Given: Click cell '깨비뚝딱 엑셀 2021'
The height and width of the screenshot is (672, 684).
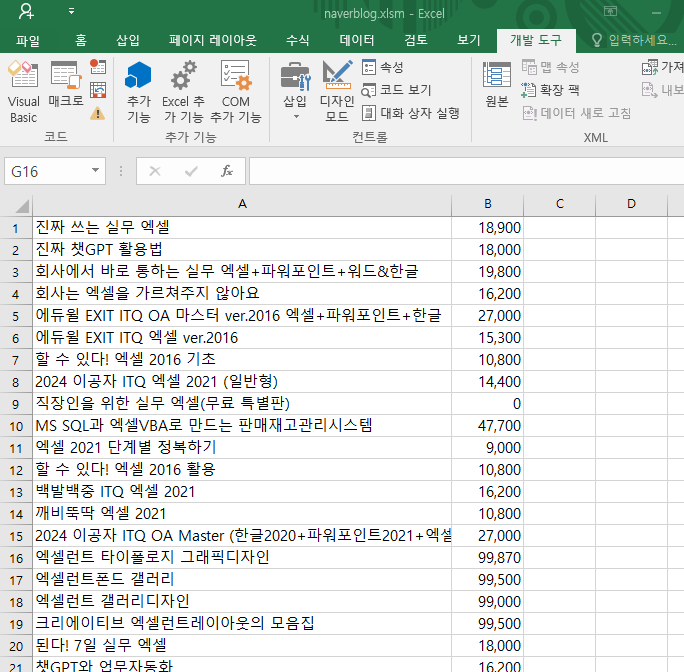Looking at the screenshot, I should point(242,514).
